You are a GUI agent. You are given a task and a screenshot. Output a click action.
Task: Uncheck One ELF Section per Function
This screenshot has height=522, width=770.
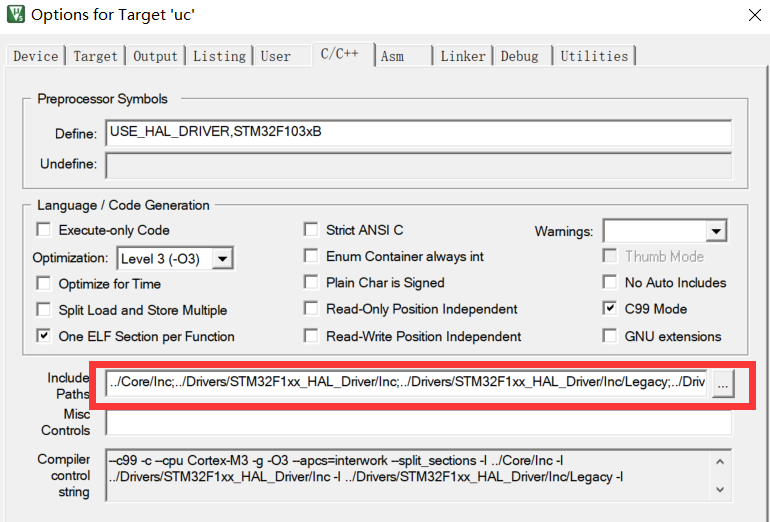point(44,336)
